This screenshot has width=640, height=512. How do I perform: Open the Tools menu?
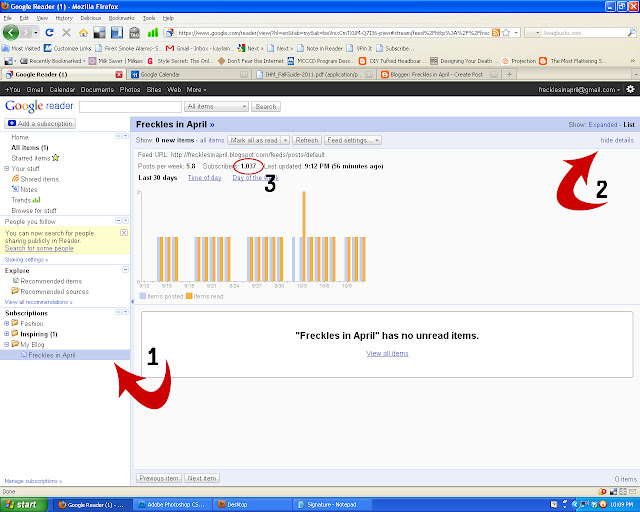[149, 18]
